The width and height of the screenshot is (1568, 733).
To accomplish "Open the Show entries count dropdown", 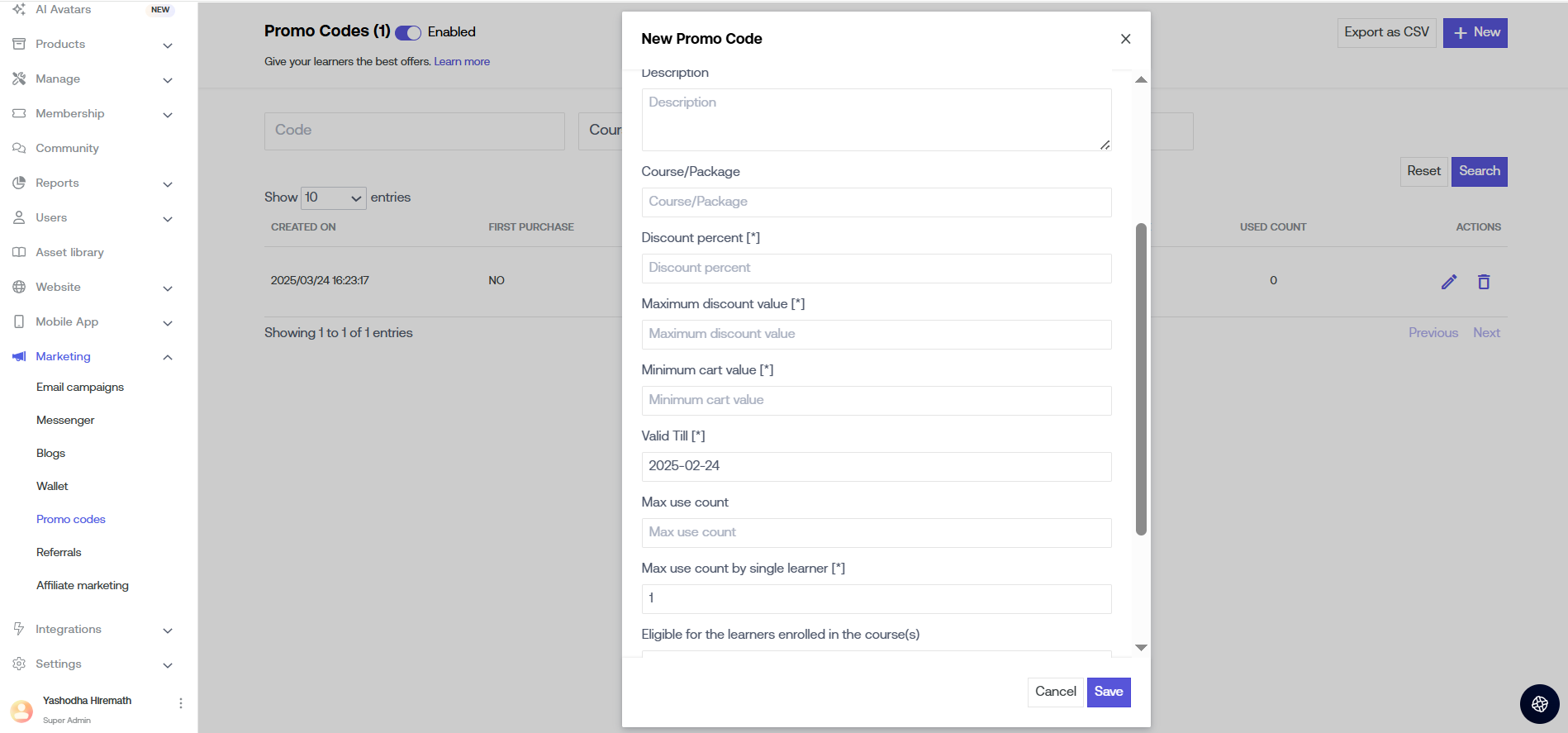I will pos(334,198).
